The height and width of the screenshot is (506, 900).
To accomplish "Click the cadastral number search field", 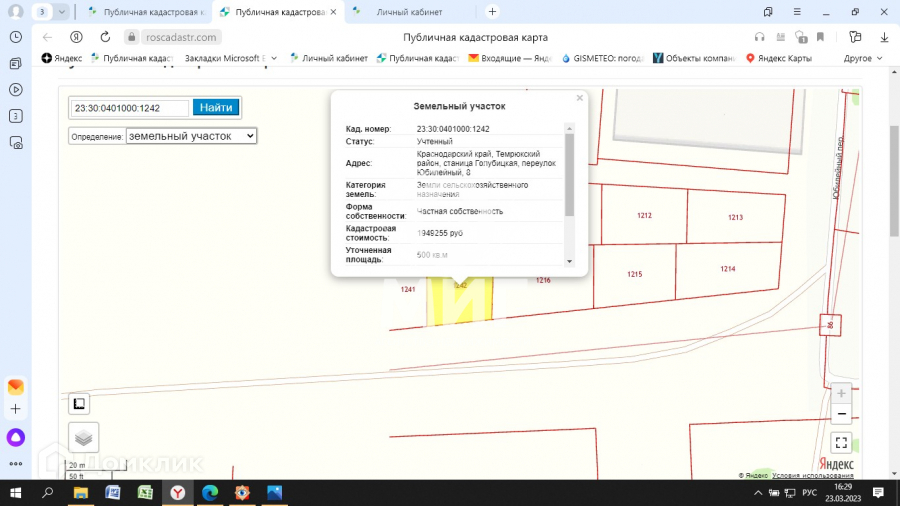I will pos(130,108).
